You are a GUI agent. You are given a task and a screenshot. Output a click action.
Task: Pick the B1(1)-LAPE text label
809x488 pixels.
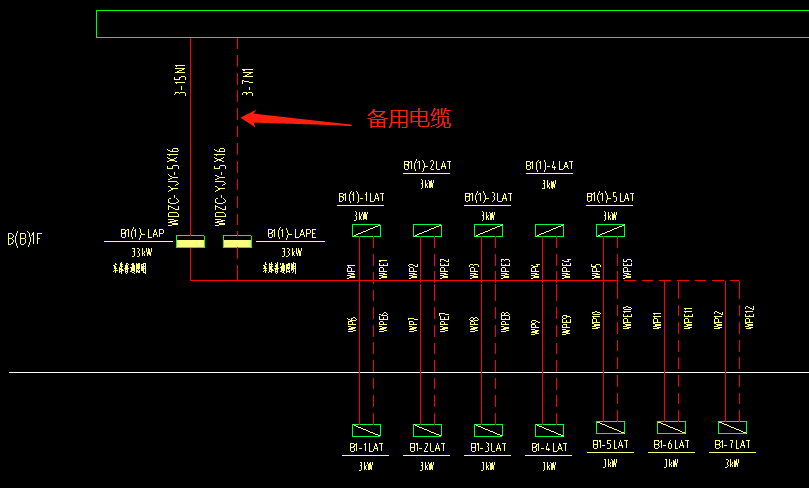[292, 234]
